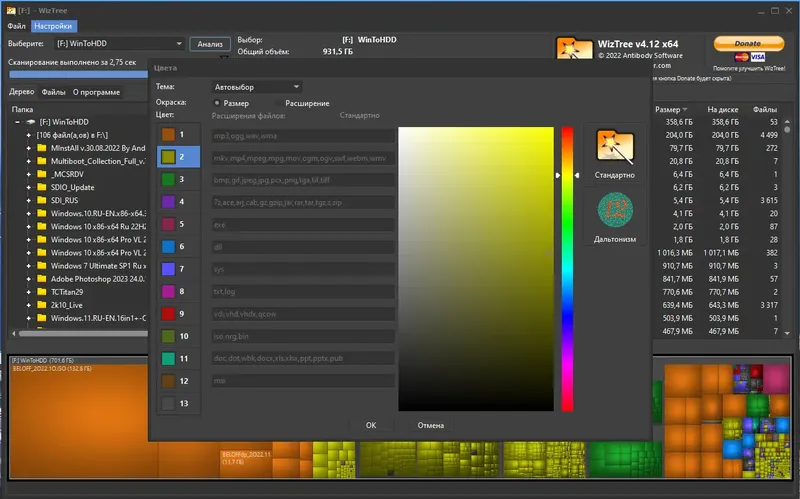Collapse the [F:] WinToHDD root node
This screenshot has width=800, height=499.
(18, 122)
